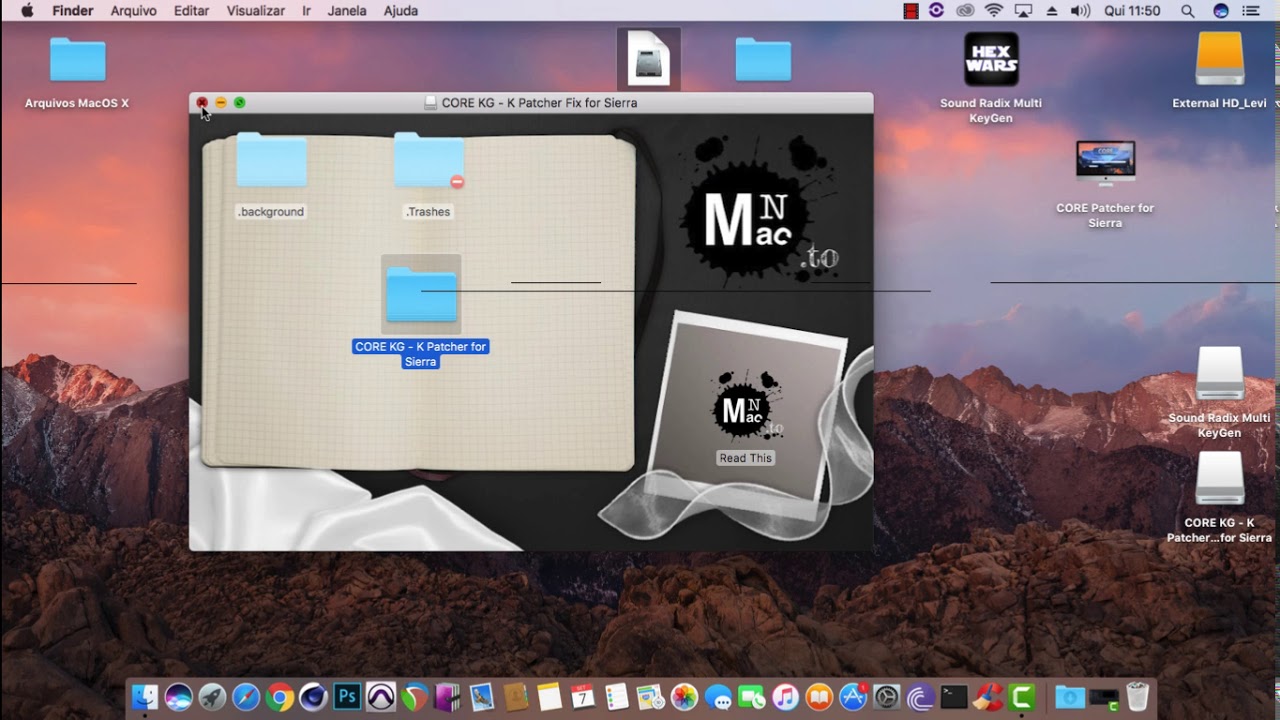The height and width of the screenshot is (720, 1280).
Task: Open Pro Tools from the Dock
Action: coord(381,697)
